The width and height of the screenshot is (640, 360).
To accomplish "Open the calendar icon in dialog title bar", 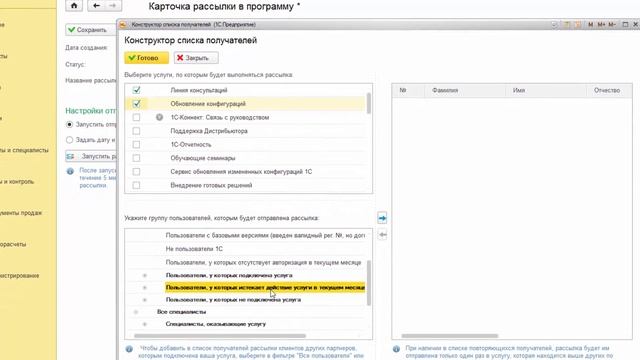I will pos(578,24).
